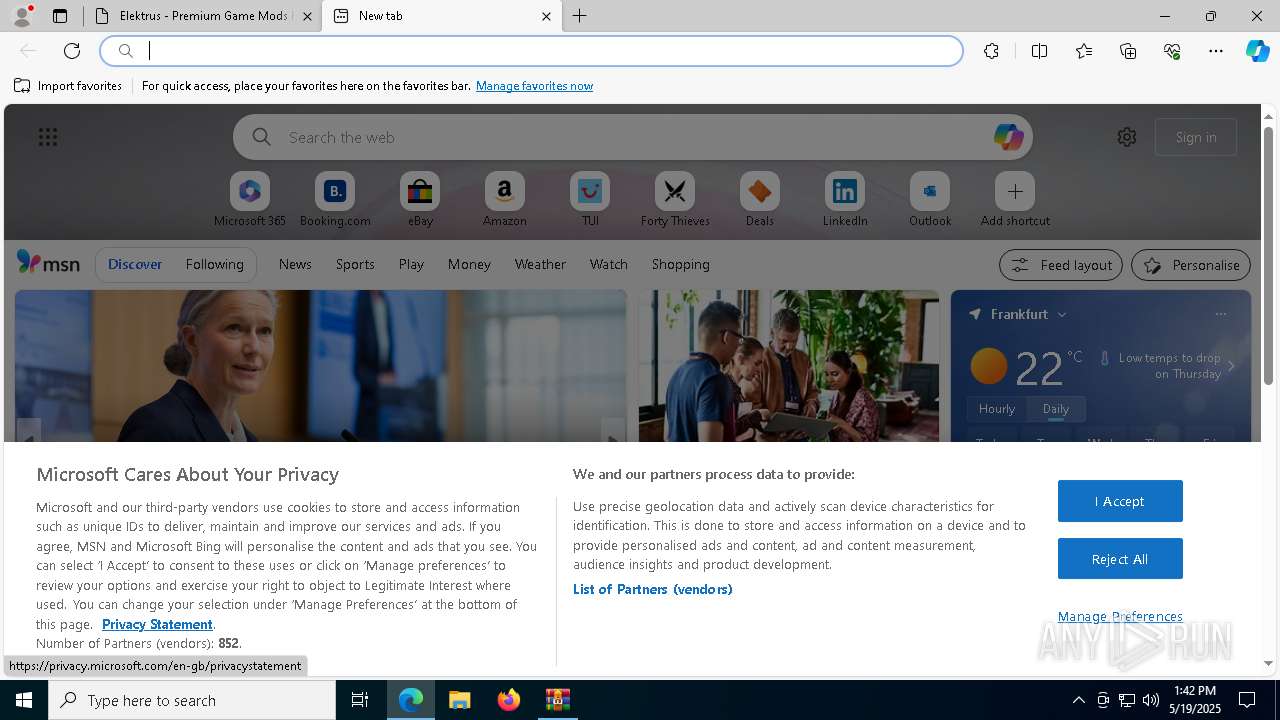The width and height of the screenshot is (1280, 720).
Task: Open the Collections icon
Action: tap(1128, 51)
